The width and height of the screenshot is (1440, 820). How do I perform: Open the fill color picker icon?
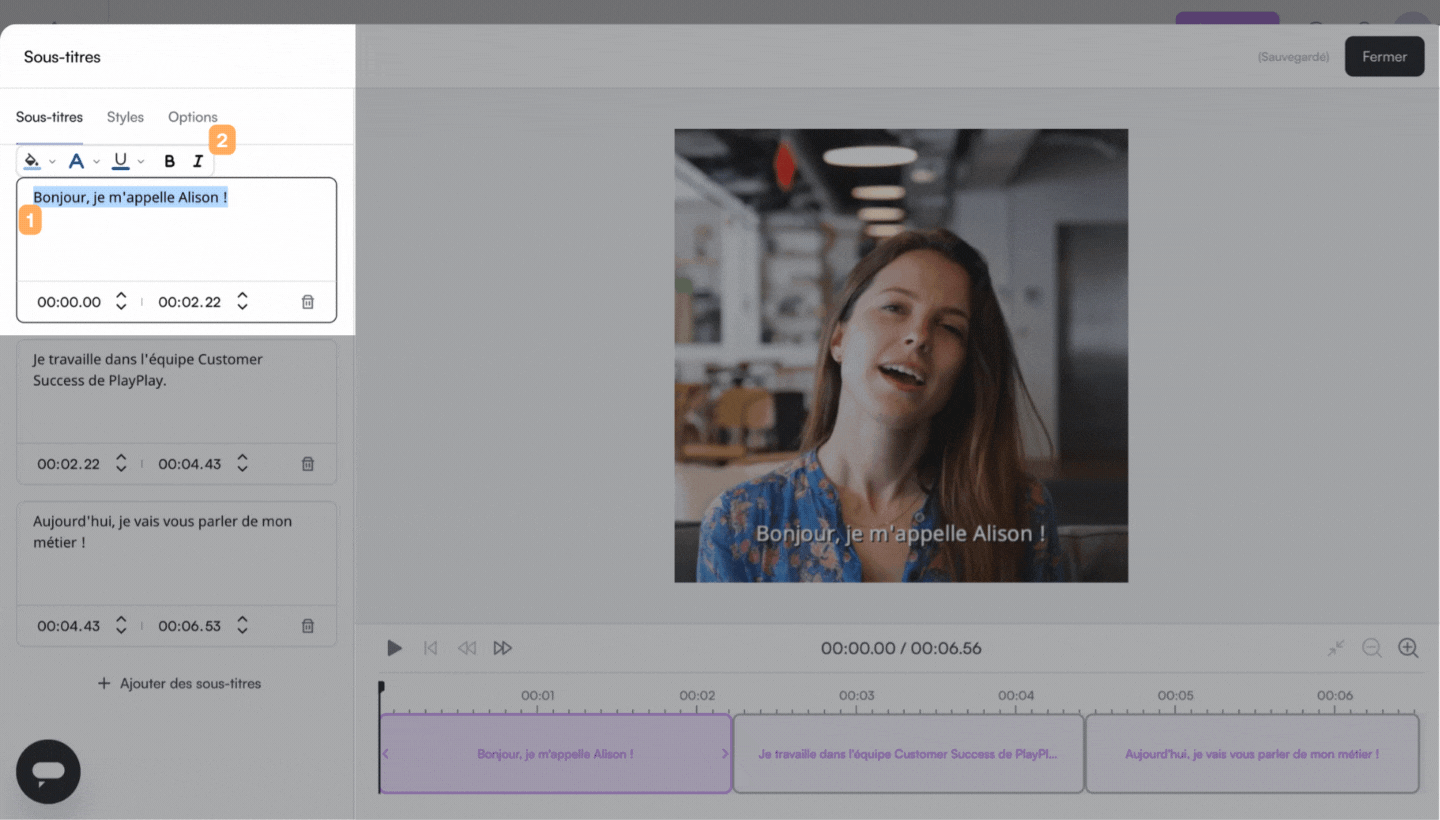(x=32, y=161)
